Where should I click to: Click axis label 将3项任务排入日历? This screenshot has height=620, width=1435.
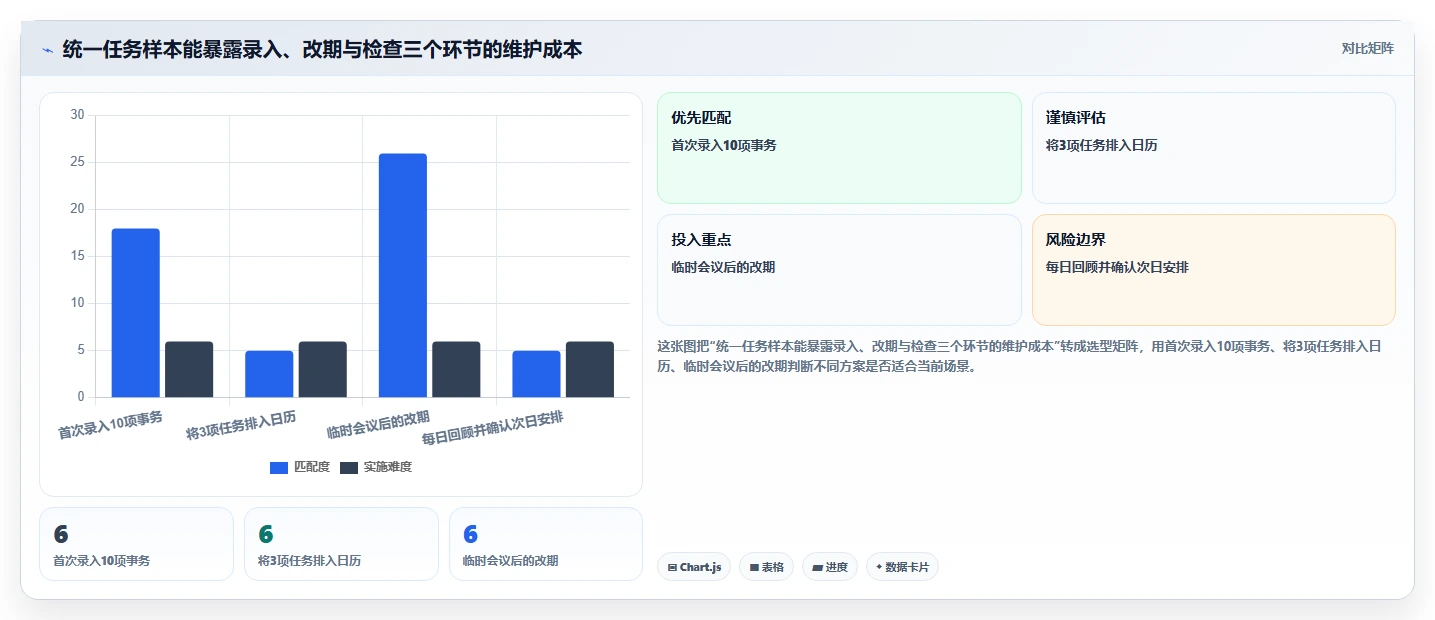(241, 426)
